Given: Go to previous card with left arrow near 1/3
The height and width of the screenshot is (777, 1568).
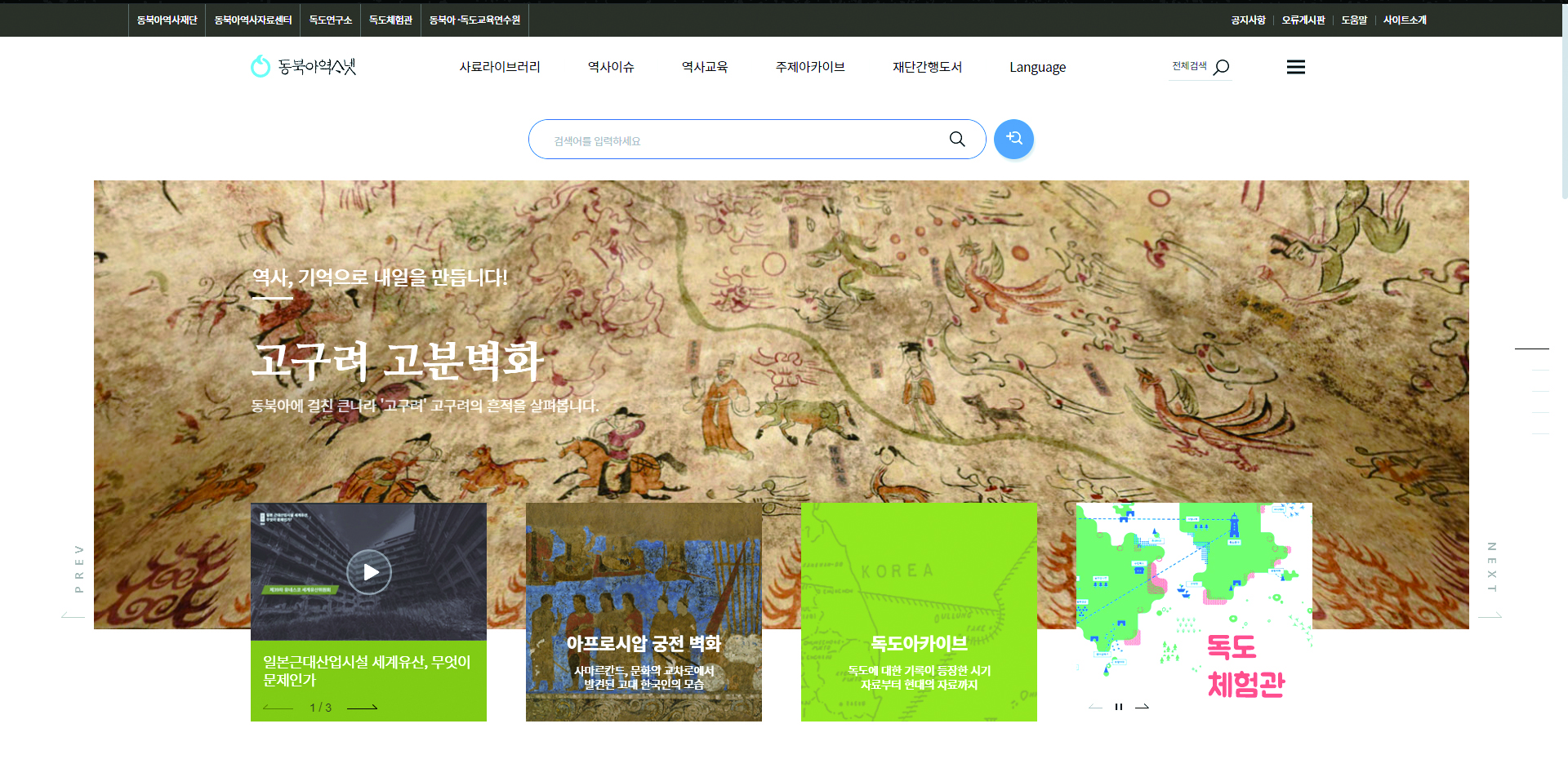Looking at the screenshot, I should pyautogui.click(x=278, y=708).
